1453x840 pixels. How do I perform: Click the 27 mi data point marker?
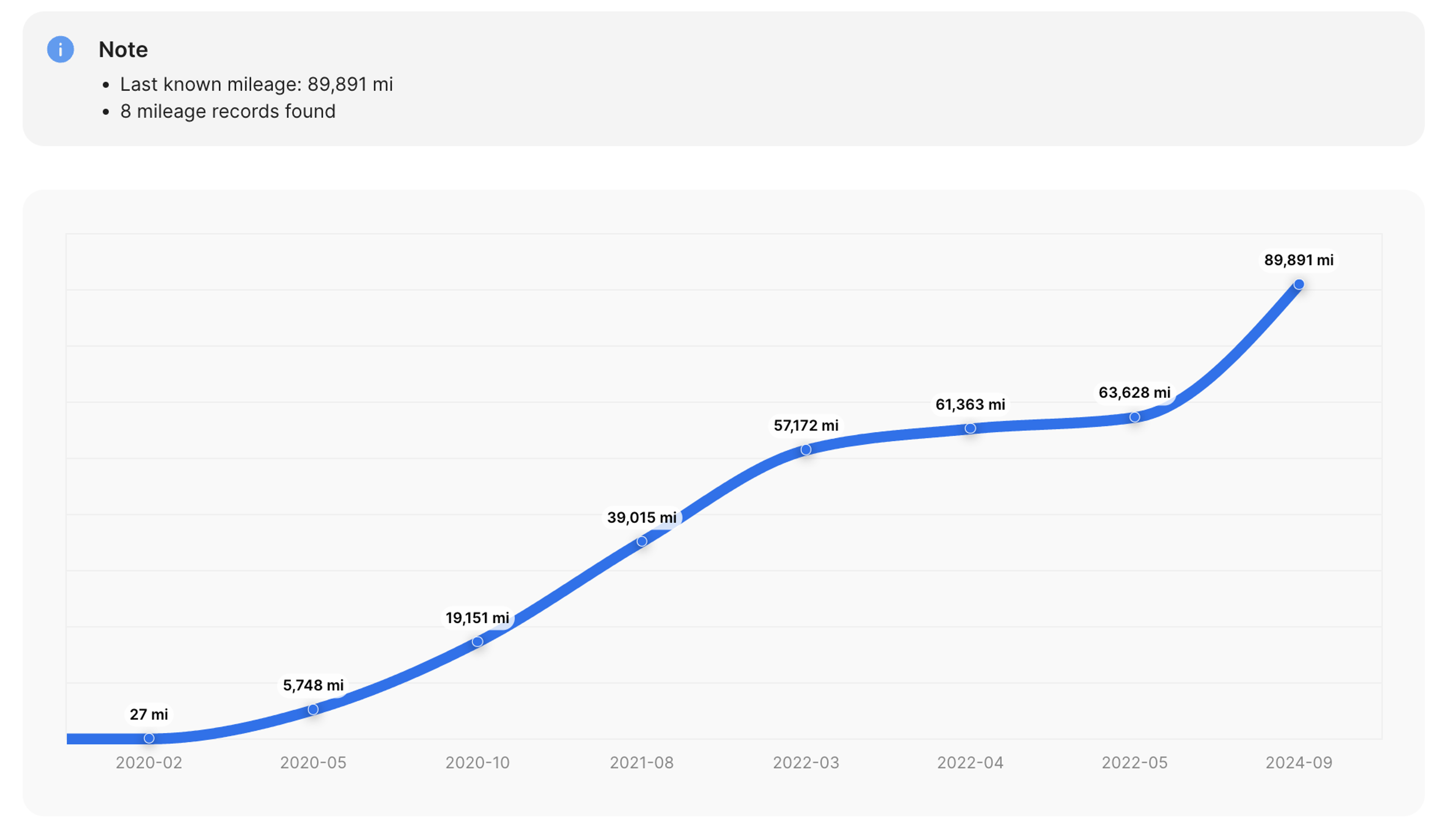pos(149,738)
